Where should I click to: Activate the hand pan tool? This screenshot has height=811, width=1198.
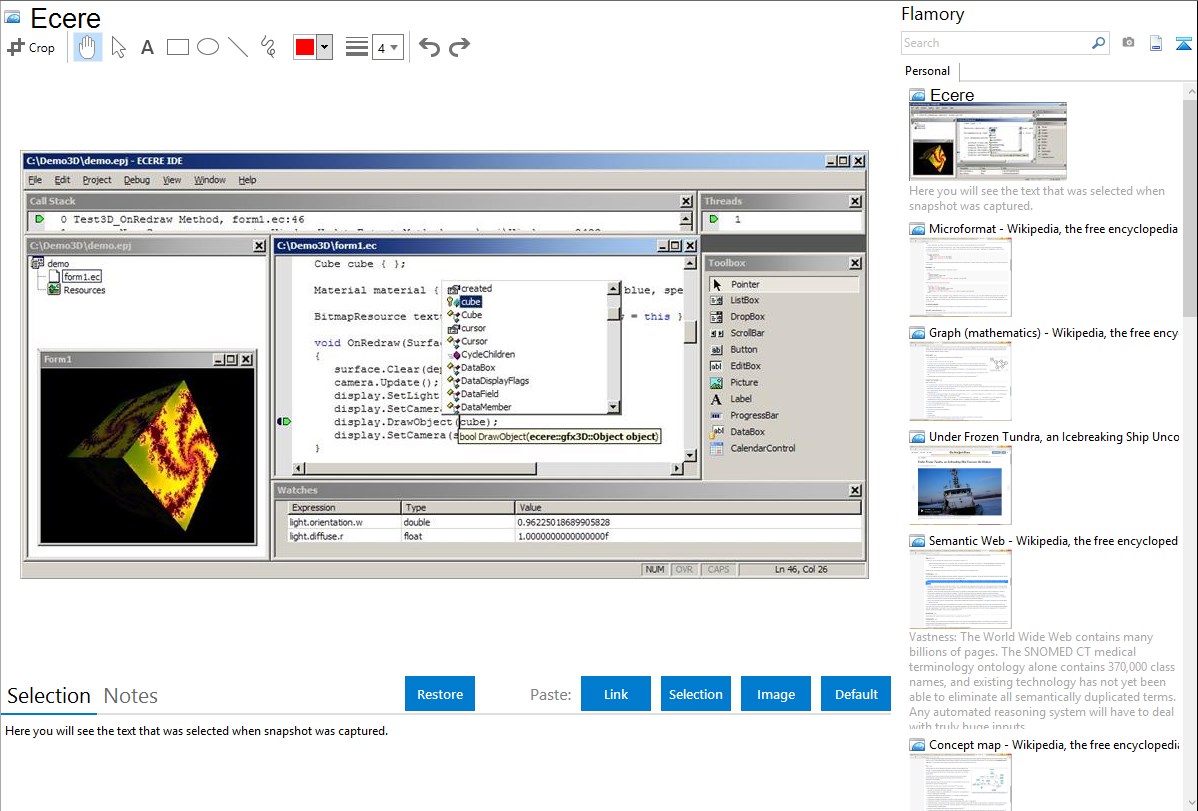coord(88,47)
